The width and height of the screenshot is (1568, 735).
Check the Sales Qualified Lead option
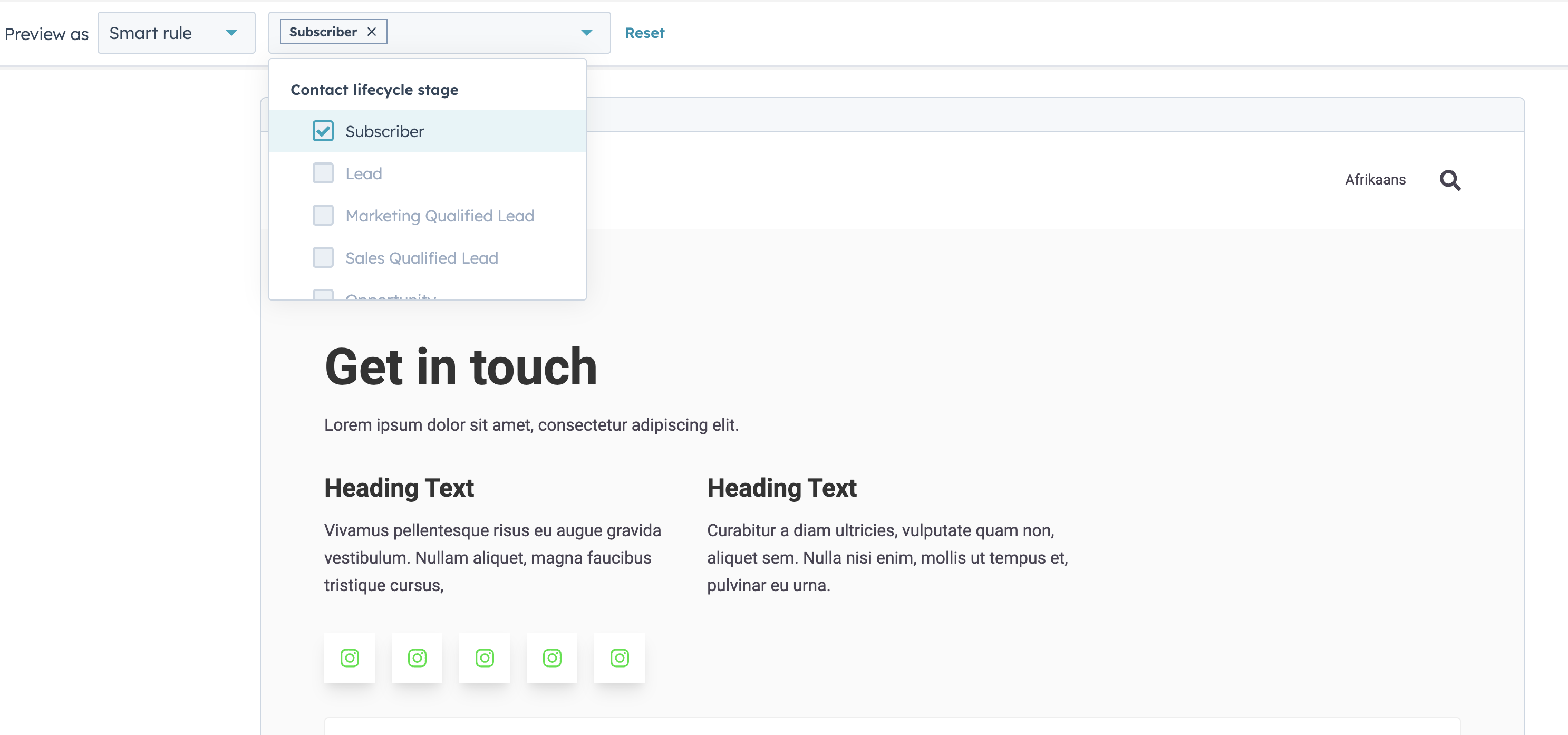click(323, 258)
